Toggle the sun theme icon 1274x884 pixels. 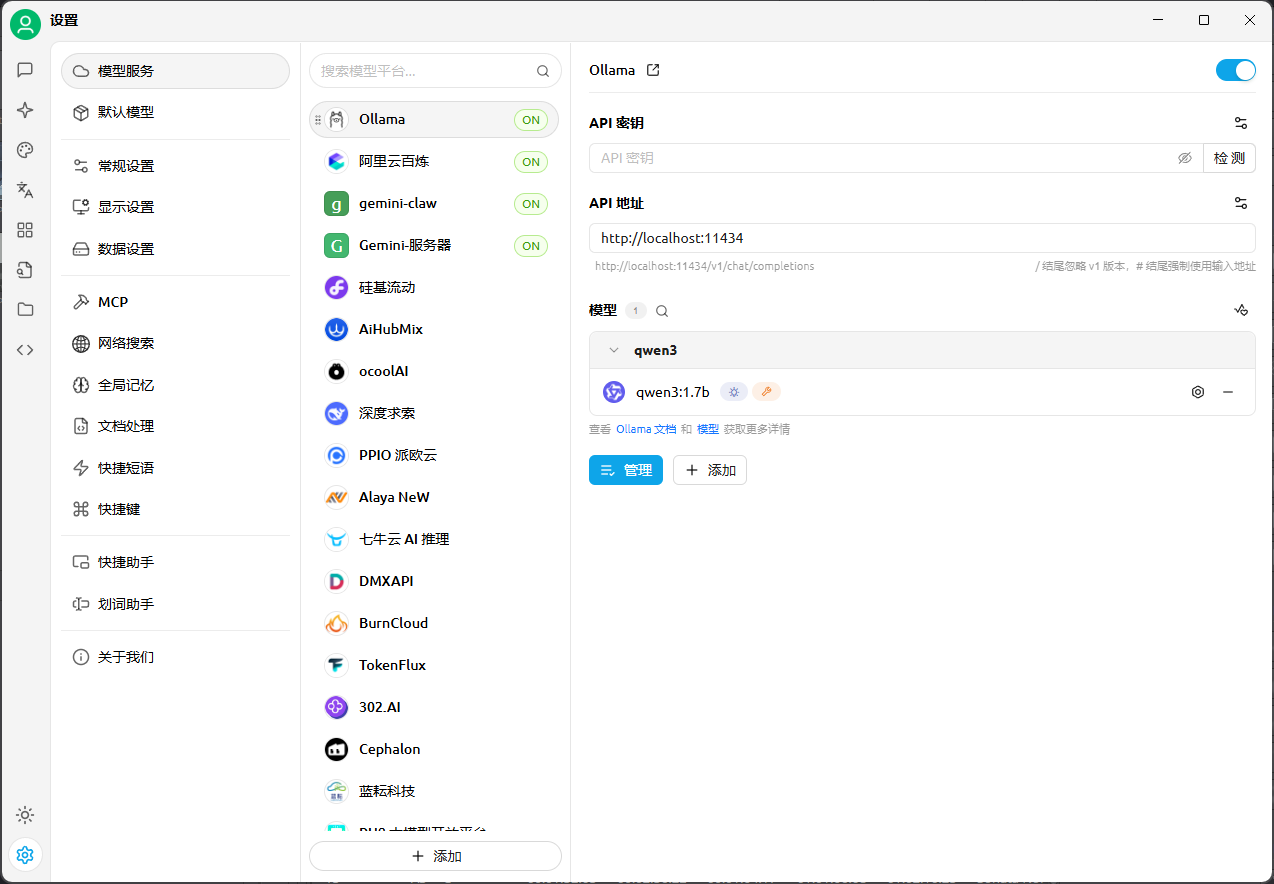pos(25,815)
